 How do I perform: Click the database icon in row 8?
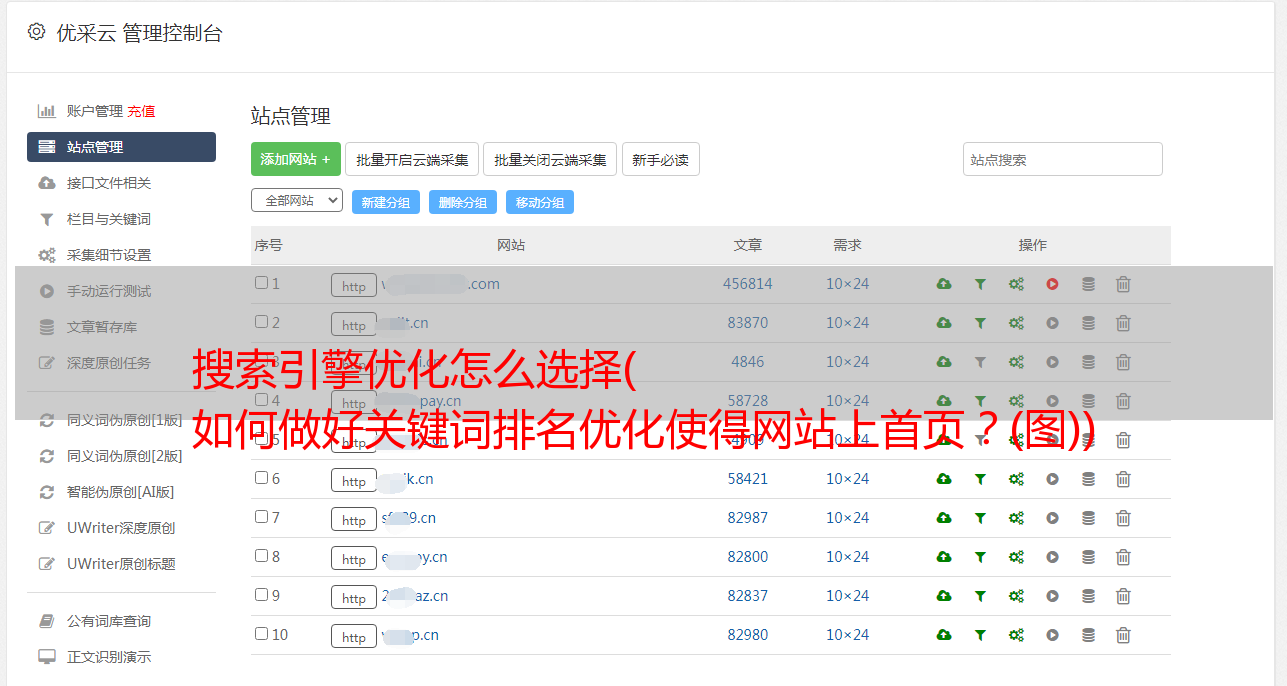click(1088, 557)
